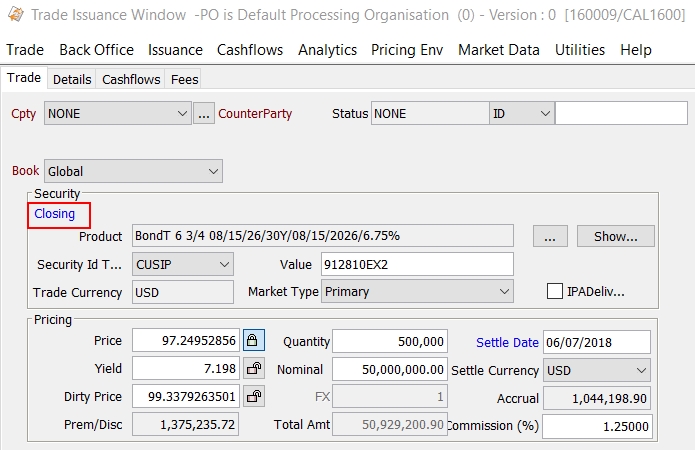Switch to the Fees tab

click(184, 79)
